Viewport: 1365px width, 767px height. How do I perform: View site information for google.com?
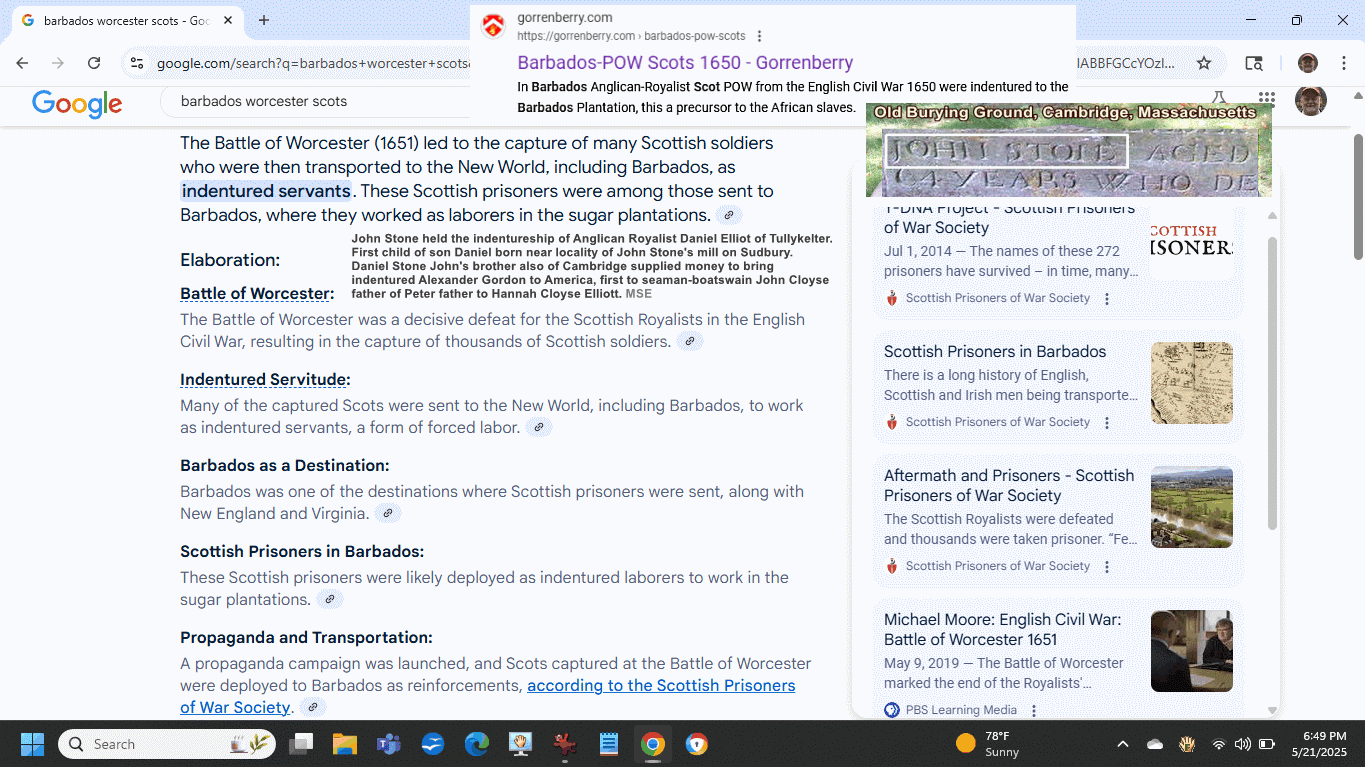(x=137, y=63)
